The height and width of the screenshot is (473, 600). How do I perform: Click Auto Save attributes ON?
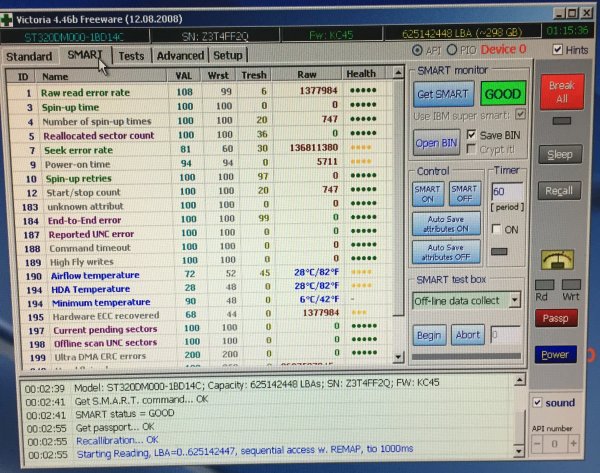[x=446, y=224]
